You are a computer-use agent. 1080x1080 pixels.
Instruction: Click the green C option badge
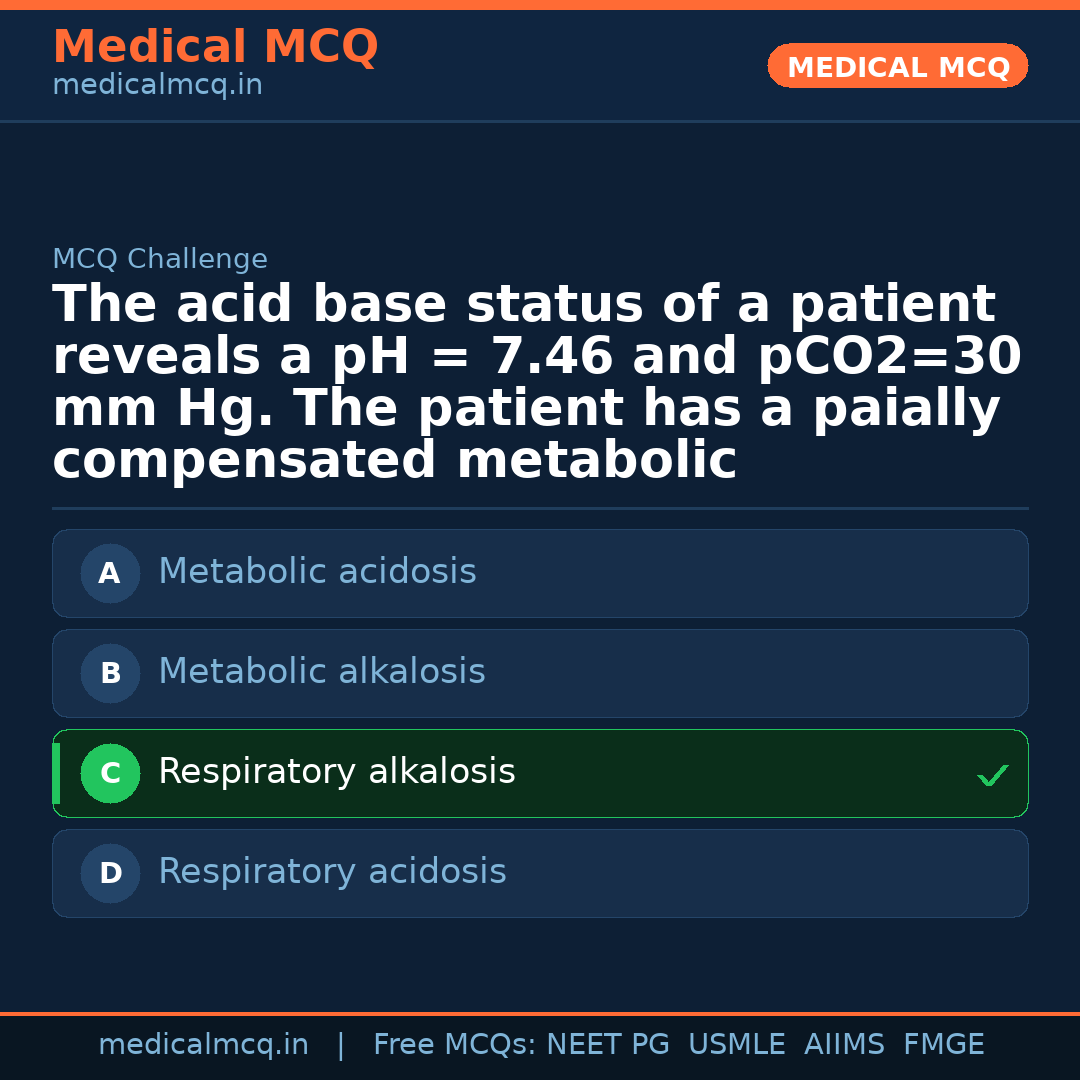pyautogui.click(x=110, y=774)
